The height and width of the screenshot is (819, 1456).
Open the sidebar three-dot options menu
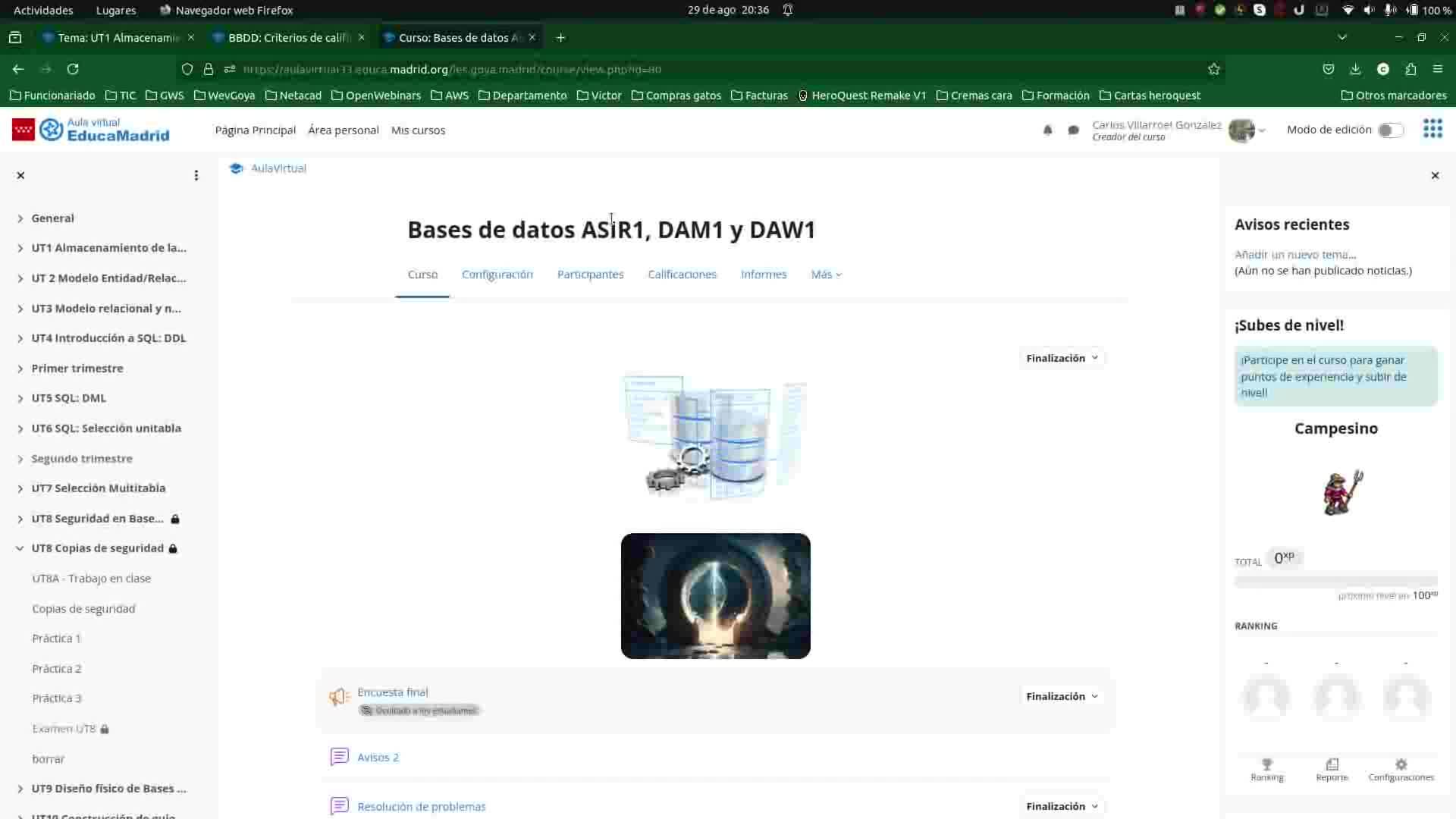[x=196, y=175]
